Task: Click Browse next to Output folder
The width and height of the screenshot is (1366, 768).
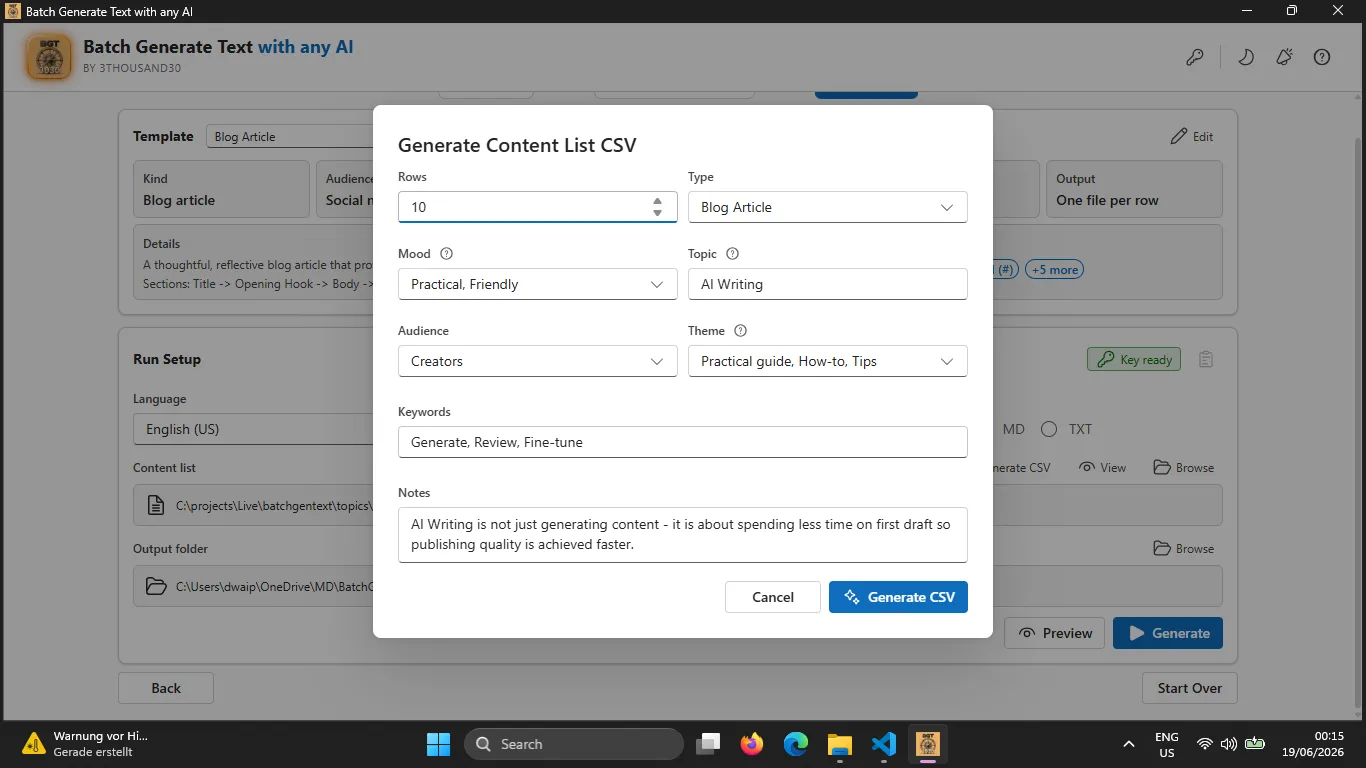Action: click(x=1183, y=548)
